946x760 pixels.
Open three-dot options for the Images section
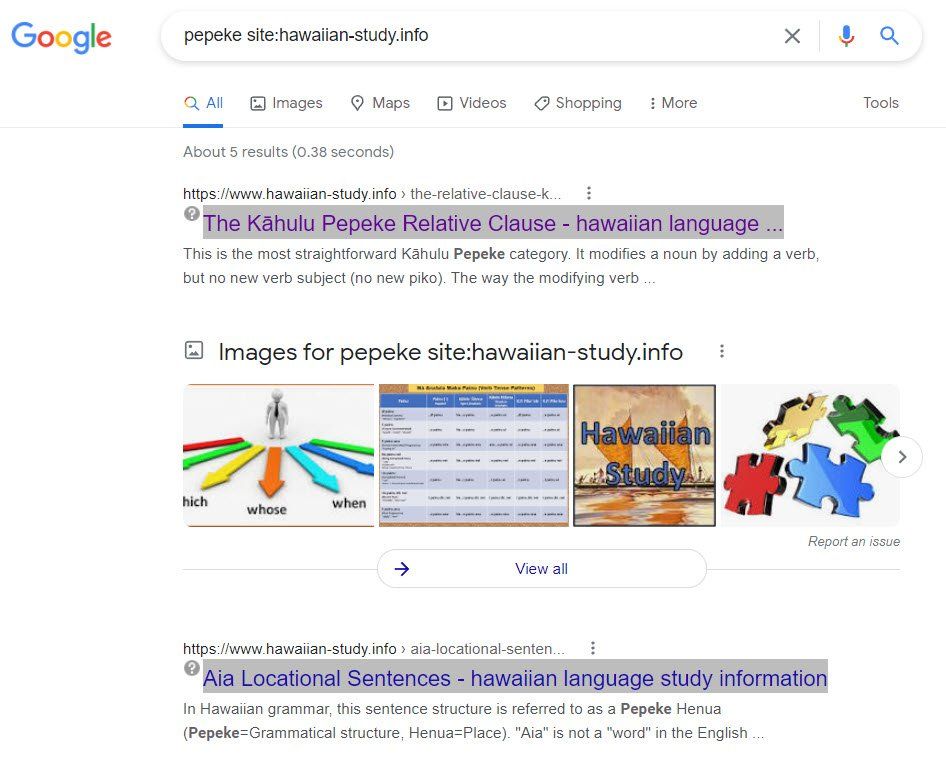click(x=722, y=351)
